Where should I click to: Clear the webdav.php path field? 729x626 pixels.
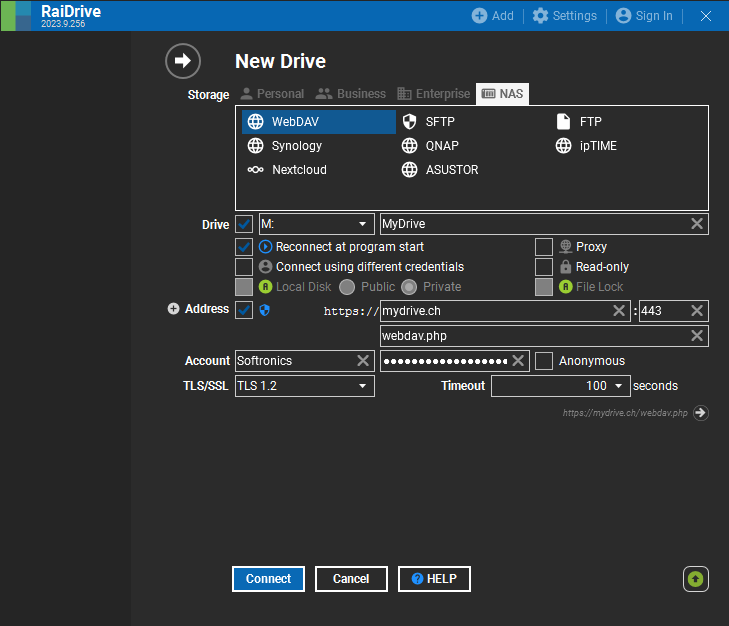[x=696, y=336]
